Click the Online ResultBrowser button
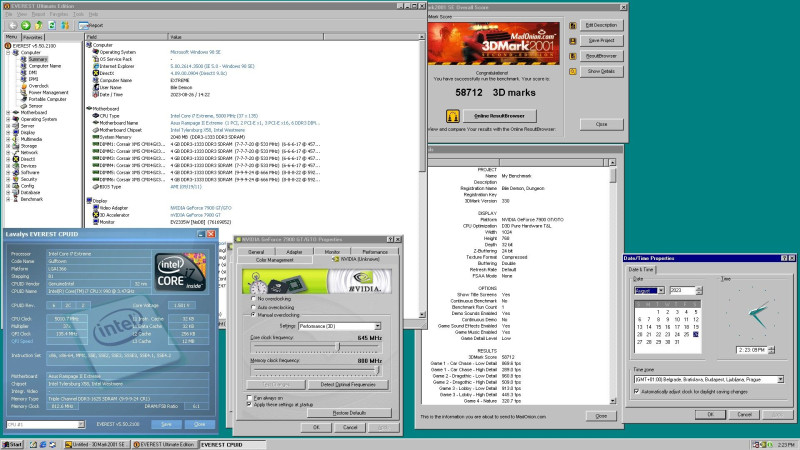The image size is (800, 450). [x=500, y=116]
